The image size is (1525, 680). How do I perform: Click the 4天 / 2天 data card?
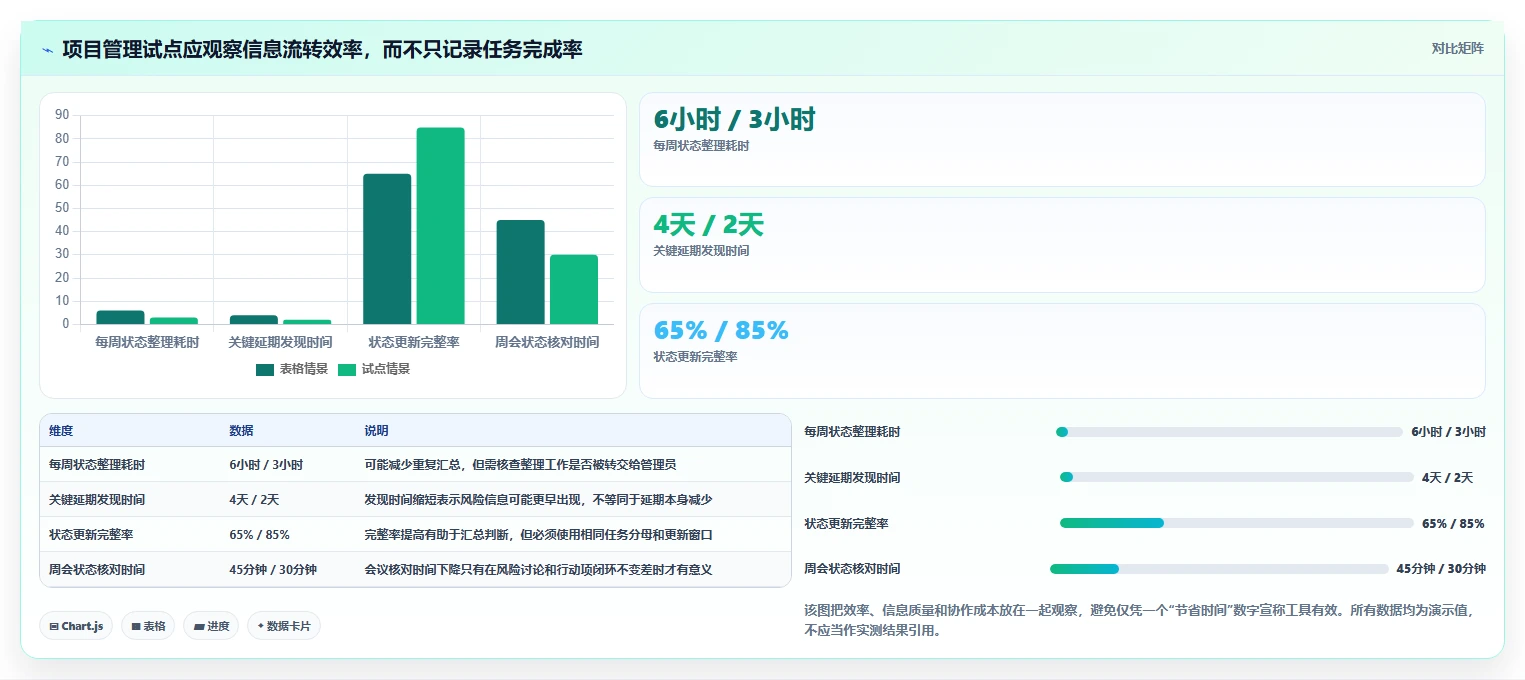(x=1062, y=245)
